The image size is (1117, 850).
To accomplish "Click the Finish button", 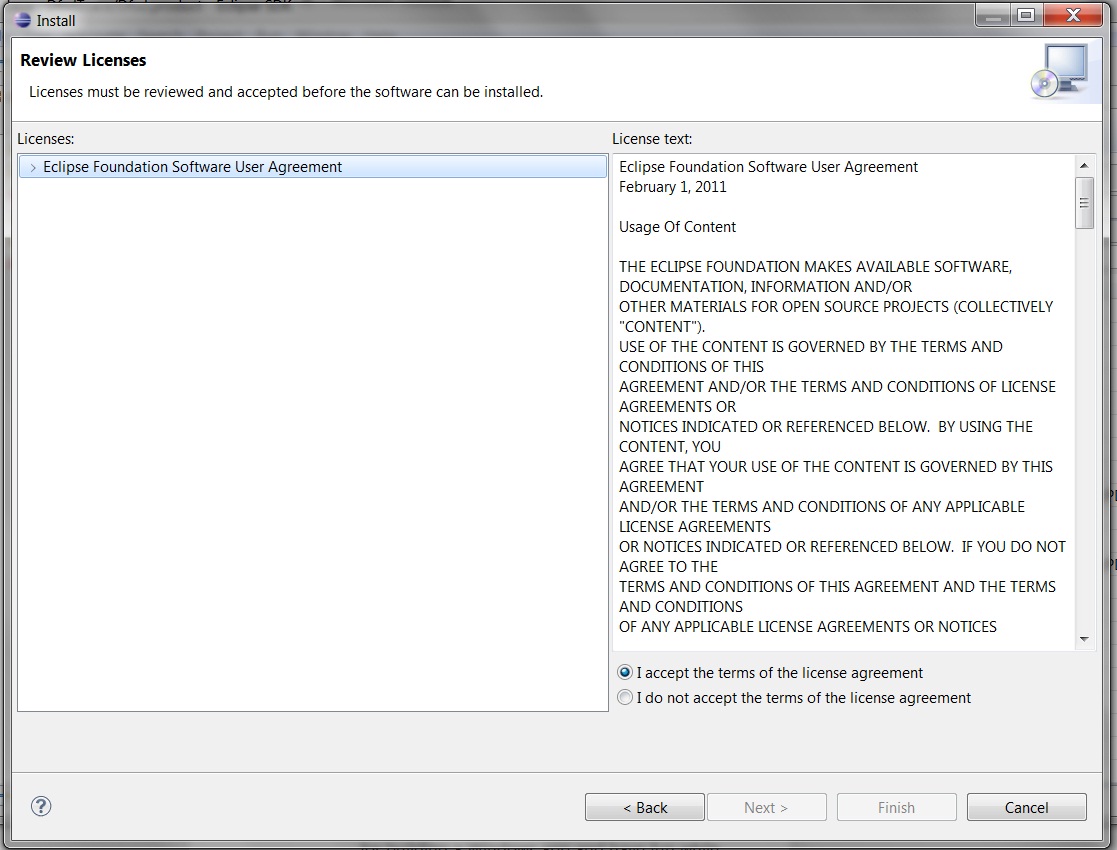I will [x=896, y=807].
